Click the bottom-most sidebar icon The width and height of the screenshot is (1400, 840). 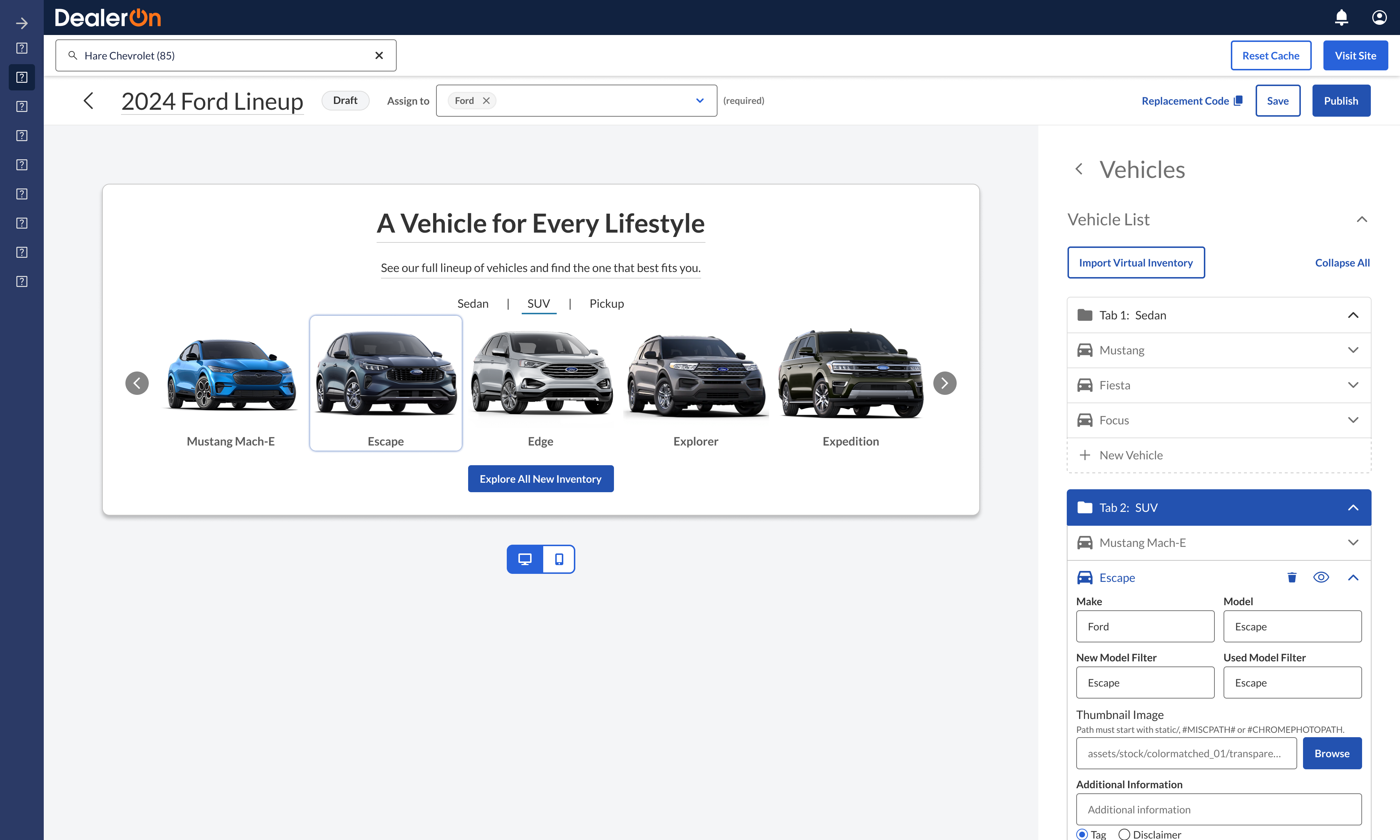point(22,281)
